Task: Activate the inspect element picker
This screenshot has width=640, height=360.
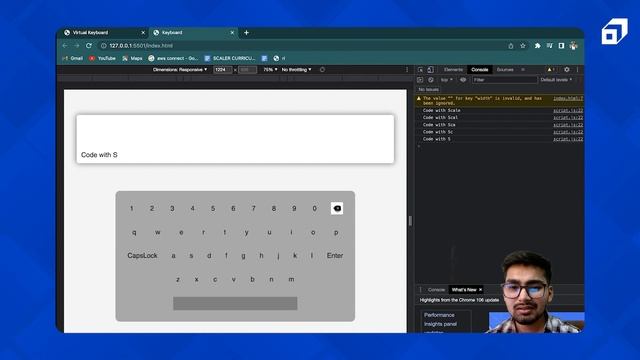Action: [420, 70]
